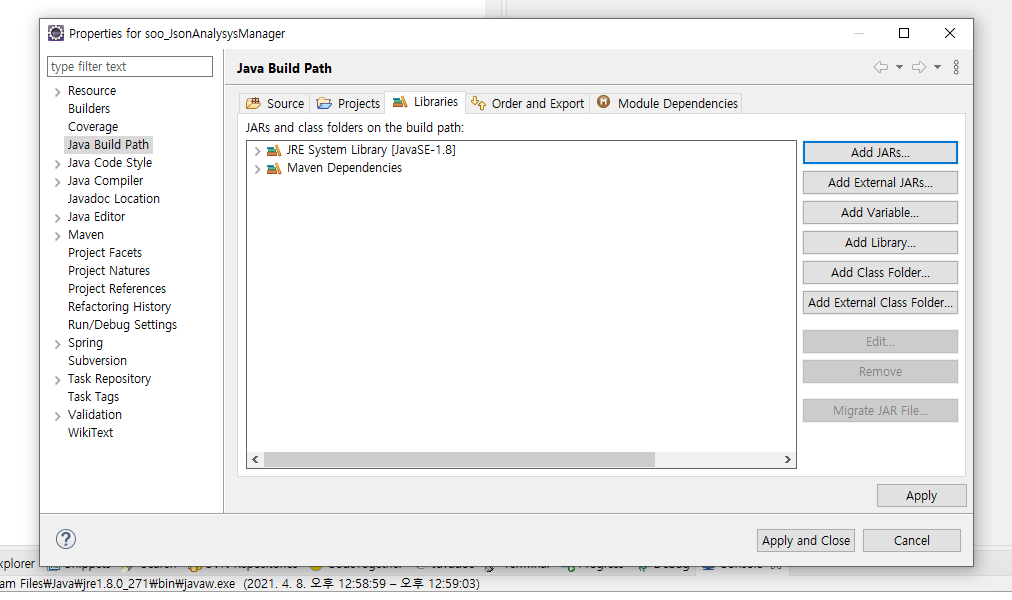Open the view menu (three dots) icon
The image size is (1012, 600).
(956, 67)
